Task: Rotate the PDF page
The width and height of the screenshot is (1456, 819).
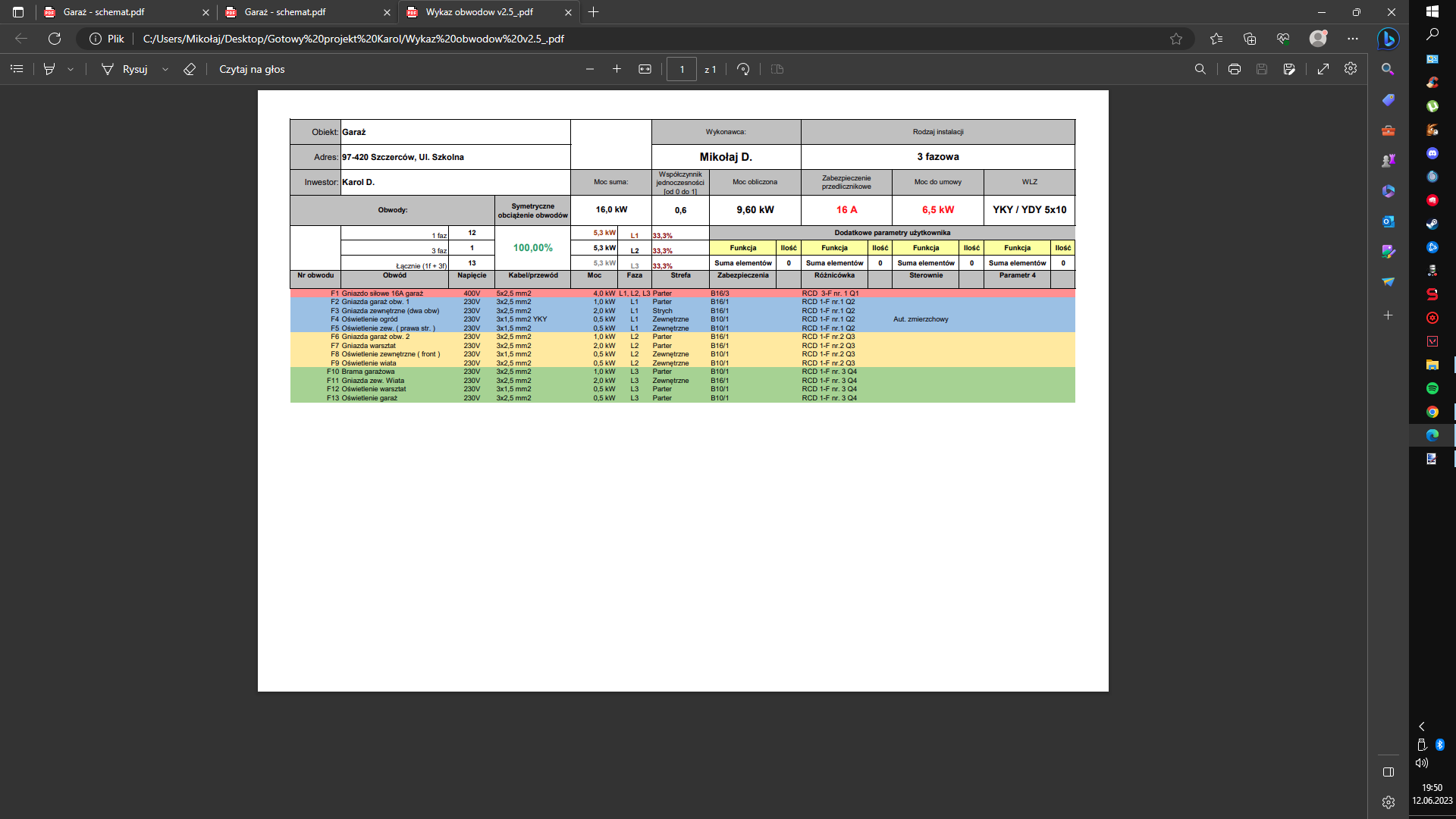Action: coord(743,69)
